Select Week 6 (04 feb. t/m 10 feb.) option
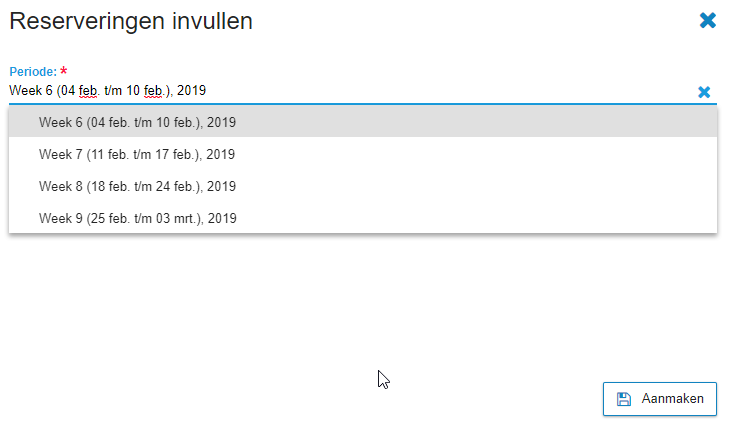 coord(363,122)
